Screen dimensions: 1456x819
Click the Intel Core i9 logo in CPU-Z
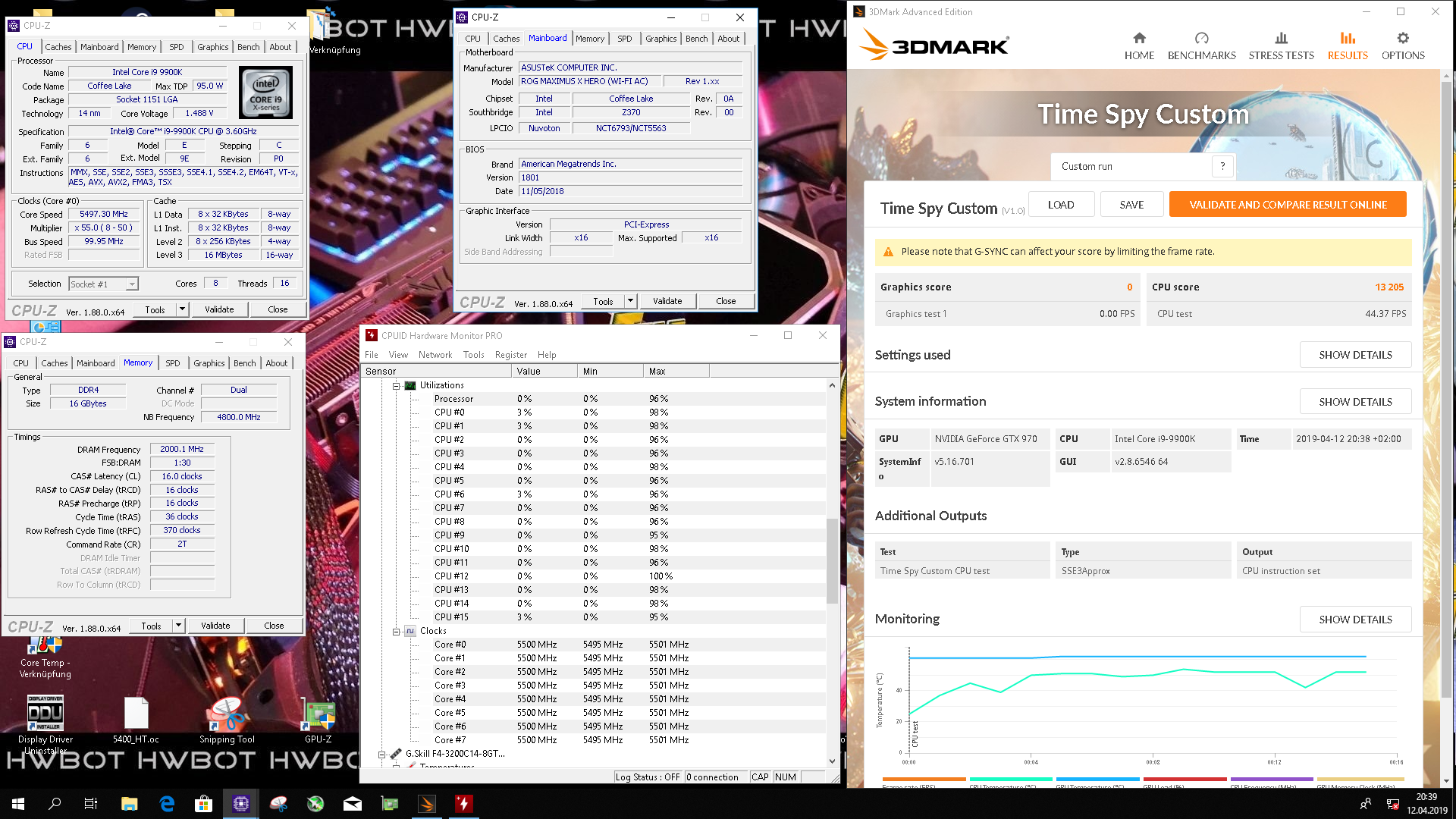[x=265, y=93]
